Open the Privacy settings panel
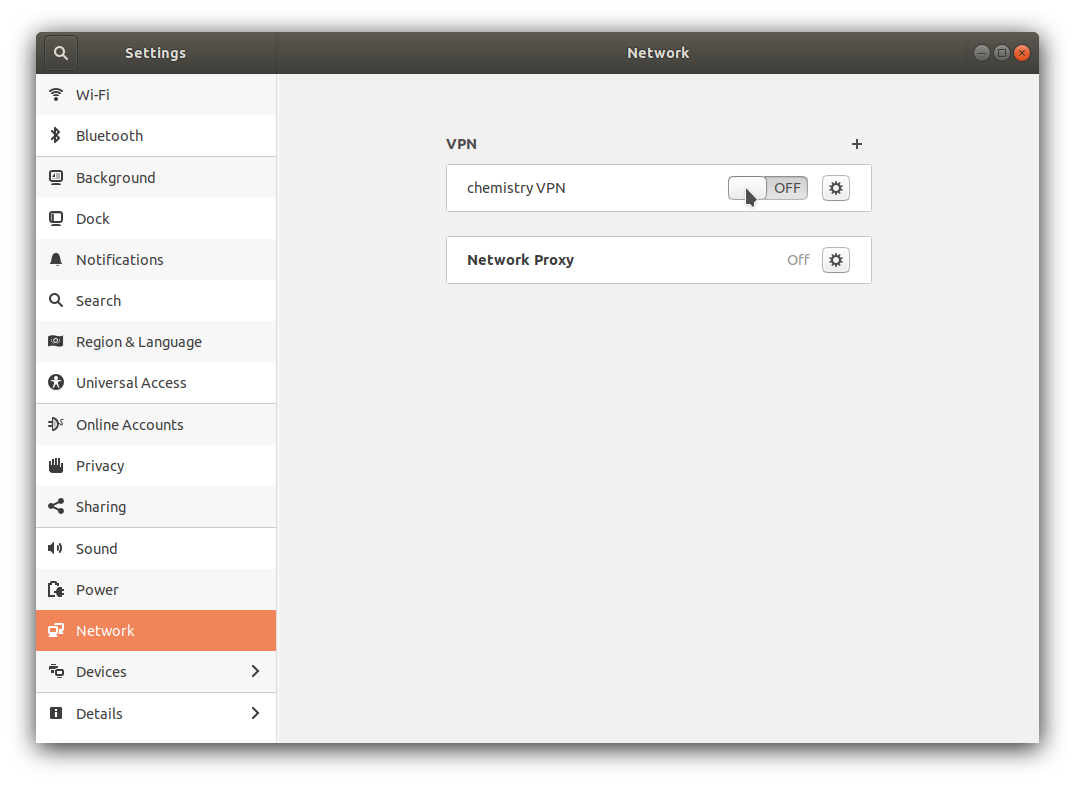 156,466
